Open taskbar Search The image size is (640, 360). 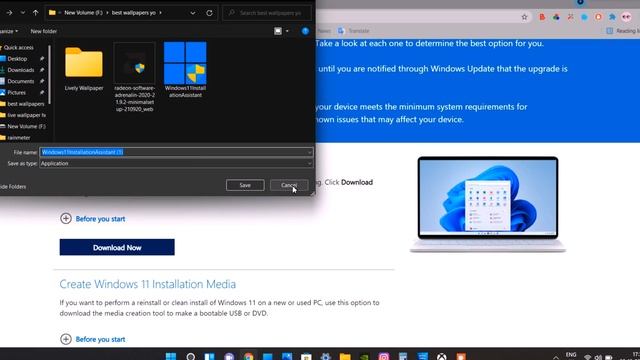coord(190,356)
